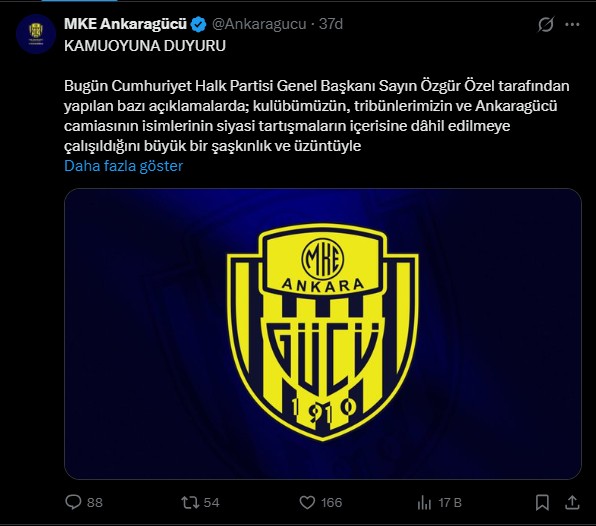Screen dimensions: 596x526
Task: Open the MKE Ankaragücü profile avatar
Action: [36, 34]
